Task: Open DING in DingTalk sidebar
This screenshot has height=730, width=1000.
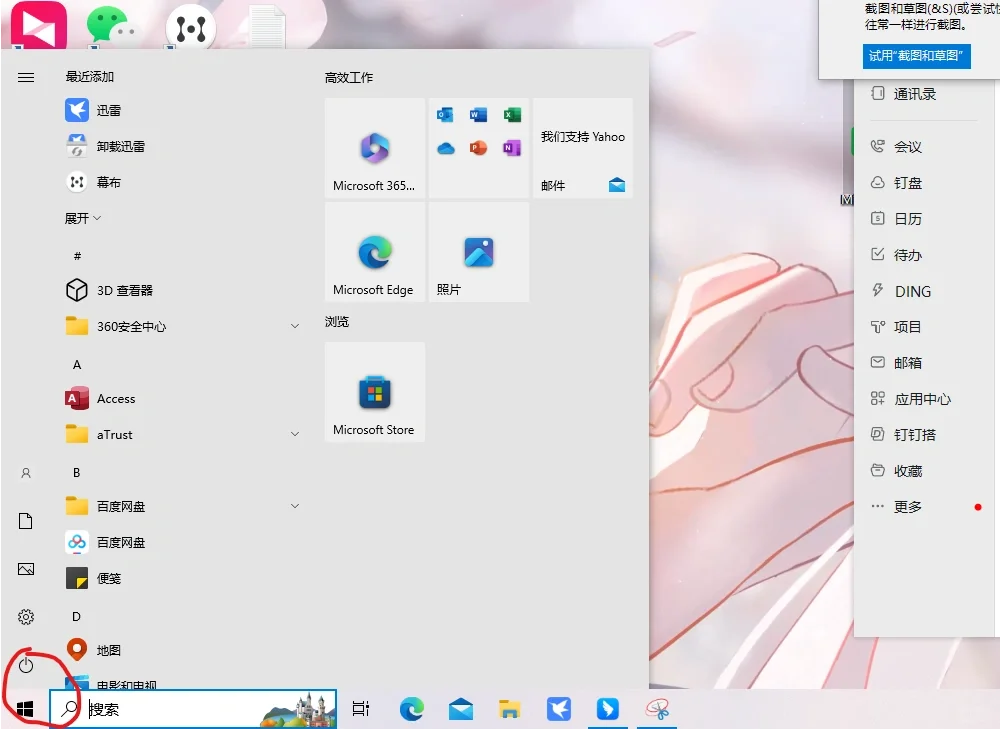Action: tap(901, 291)
